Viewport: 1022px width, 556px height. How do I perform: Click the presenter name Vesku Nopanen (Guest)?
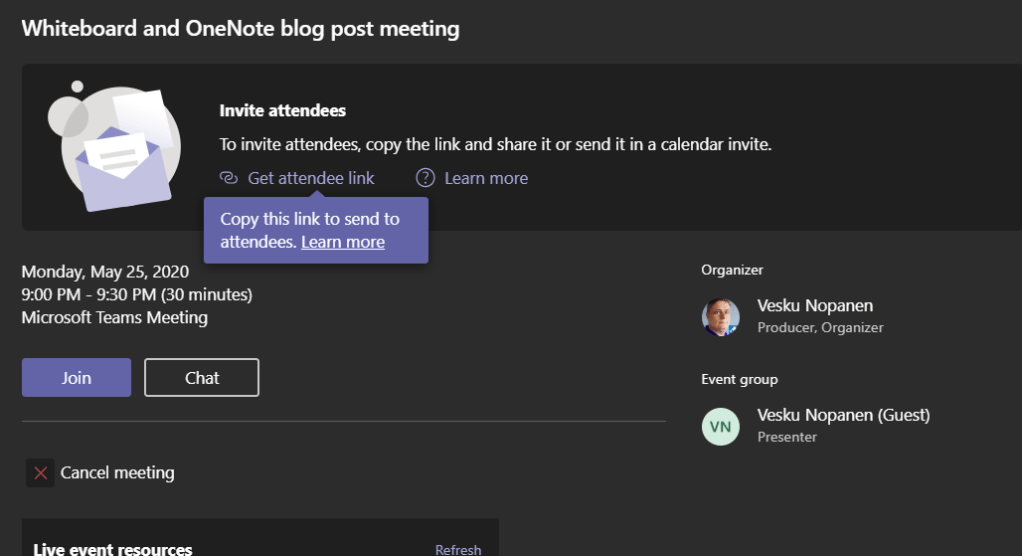pyautogui.click(x=843, y=415)
